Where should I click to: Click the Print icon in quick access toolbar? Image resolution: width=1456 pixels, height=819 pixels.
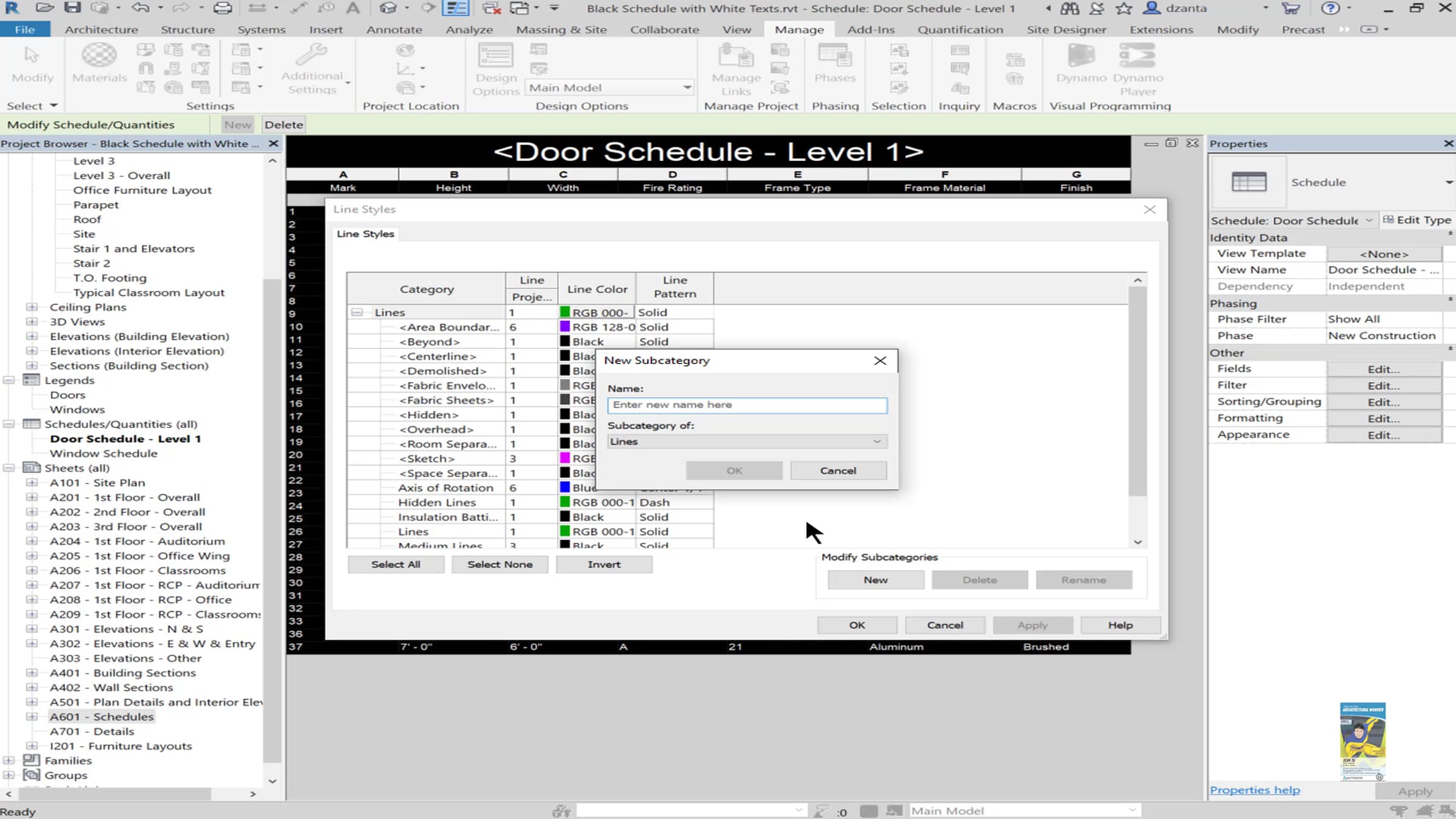223,8
